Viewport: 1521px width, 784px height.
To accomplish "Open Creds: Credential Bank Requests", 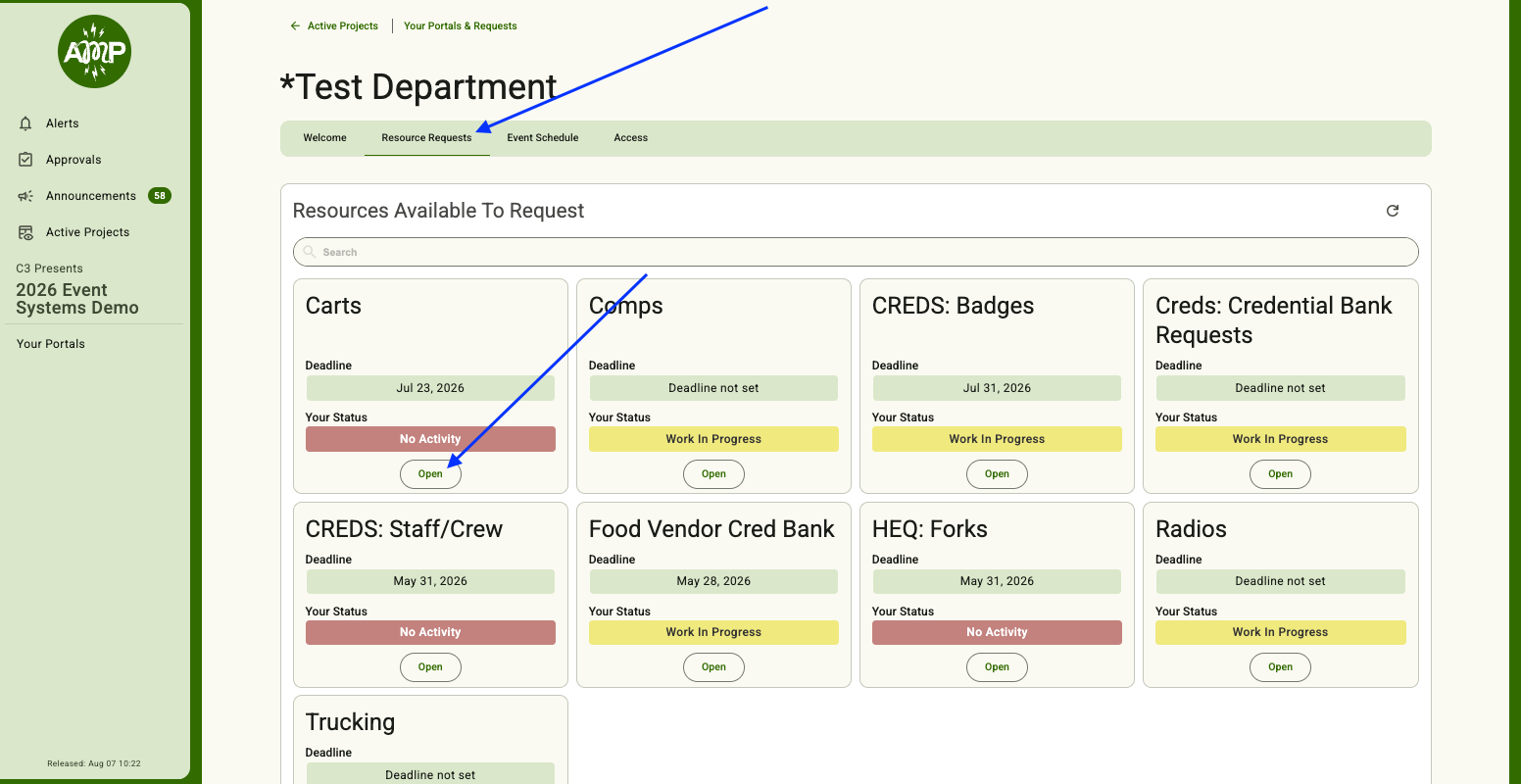I will point(1280,474).
